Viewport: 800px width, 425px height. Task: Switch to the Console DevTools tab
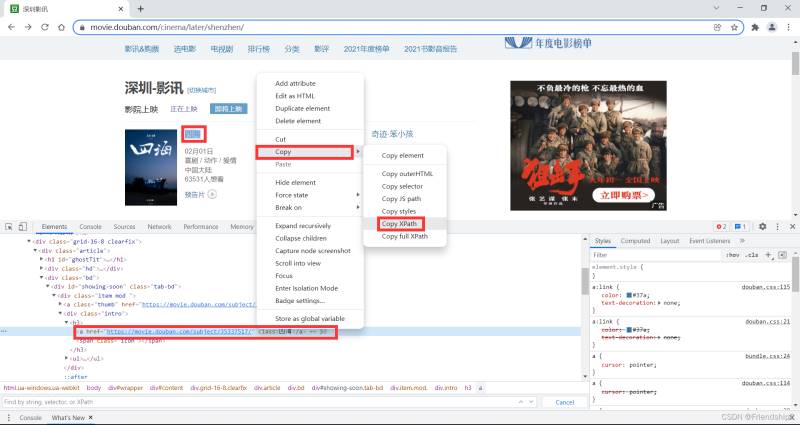tap(90, 227)
